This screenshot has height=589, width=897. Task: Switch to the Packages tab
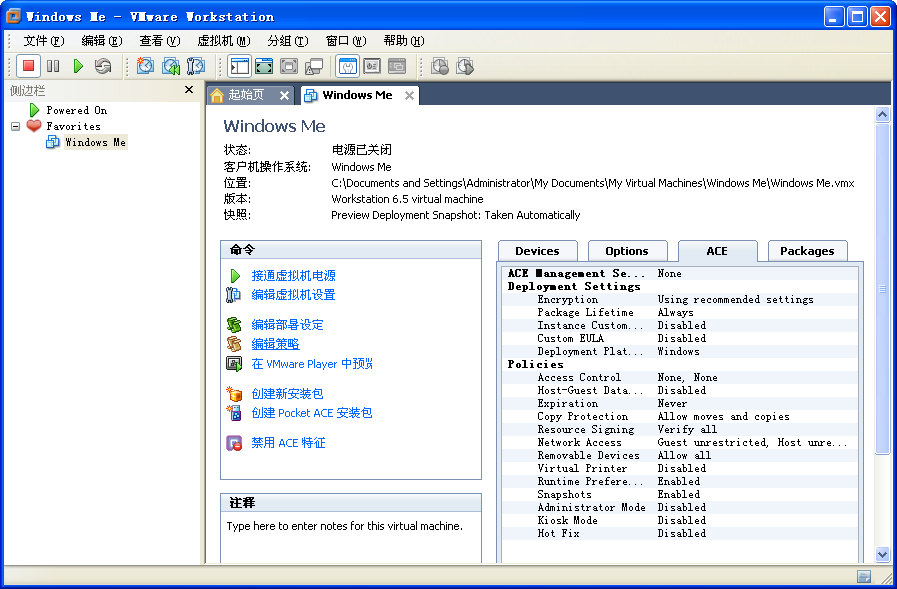point(807,251)
